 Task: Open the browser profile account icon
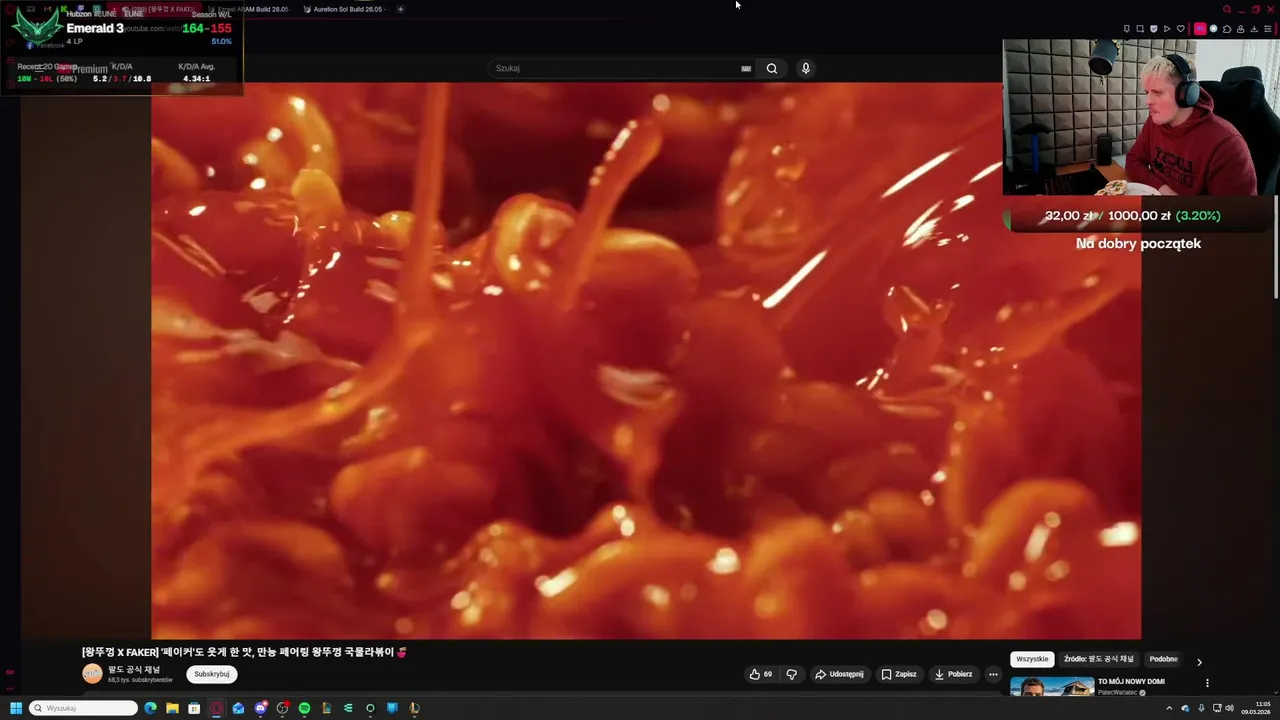click(1241, 29)
